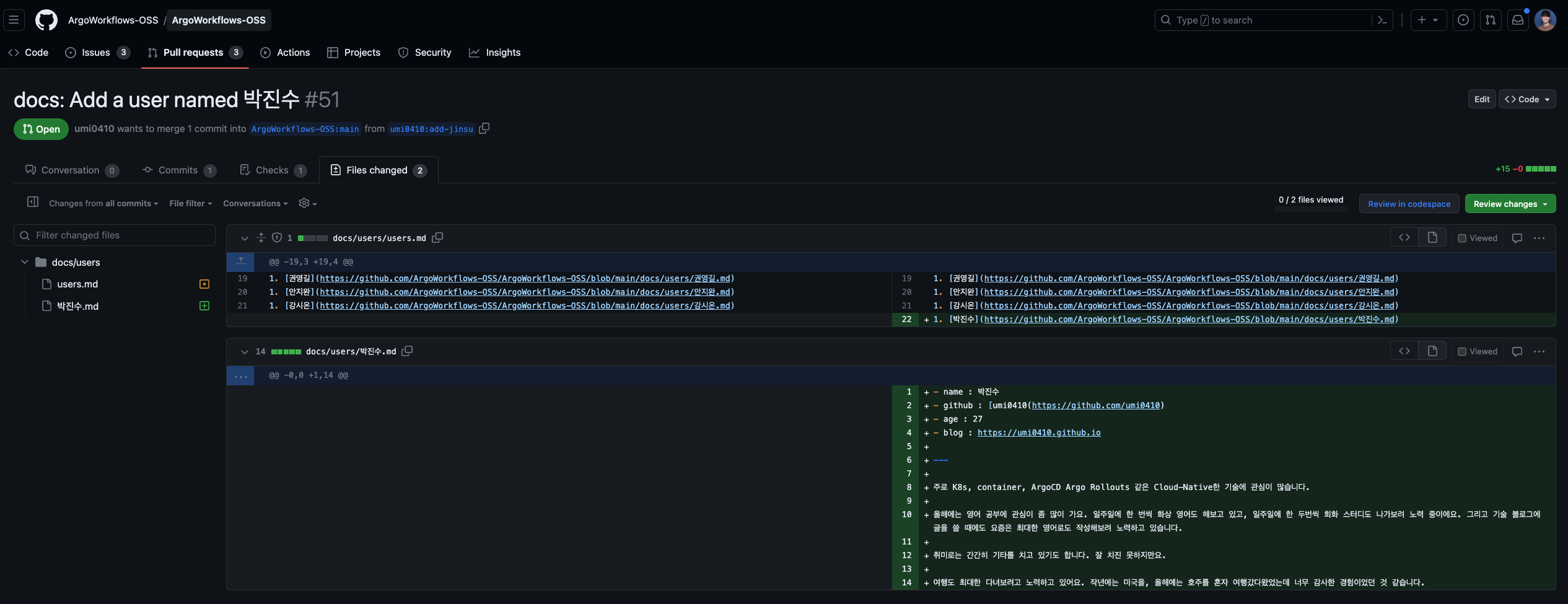Copy the head branch name umi0410:add-jinsu
The width and height of the screenshot is (1568, 604).
pyautogui.click(x=484, y=128)
